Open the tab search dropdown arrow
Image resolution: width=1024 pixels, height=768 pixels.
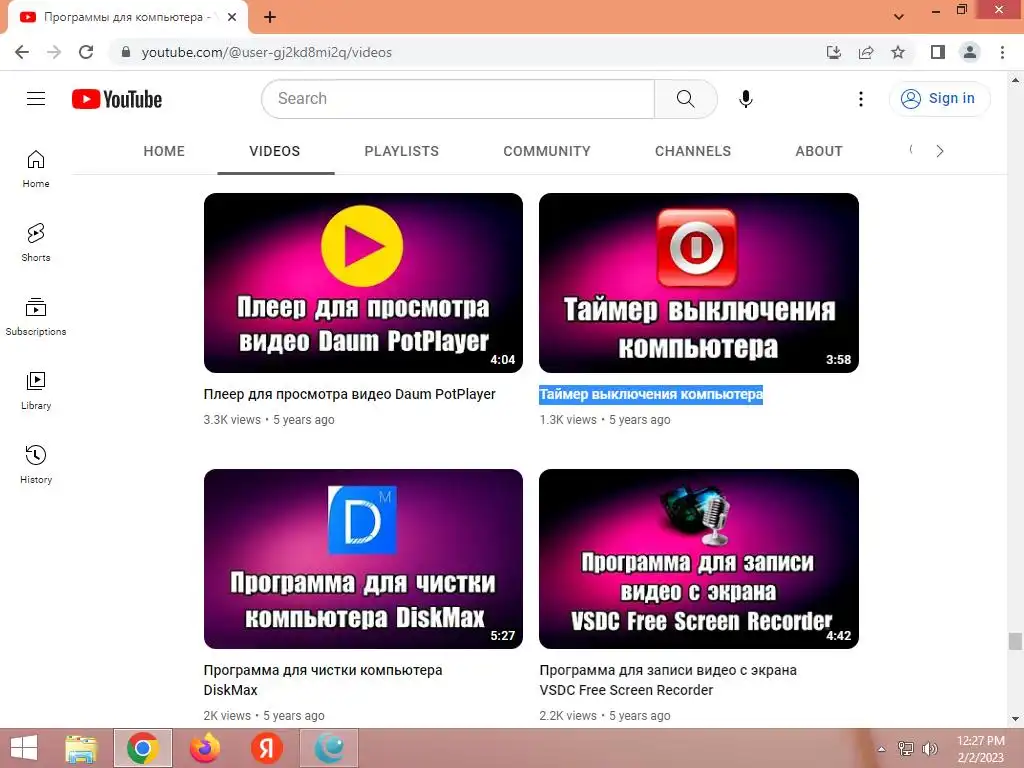(x=899, y=18)
